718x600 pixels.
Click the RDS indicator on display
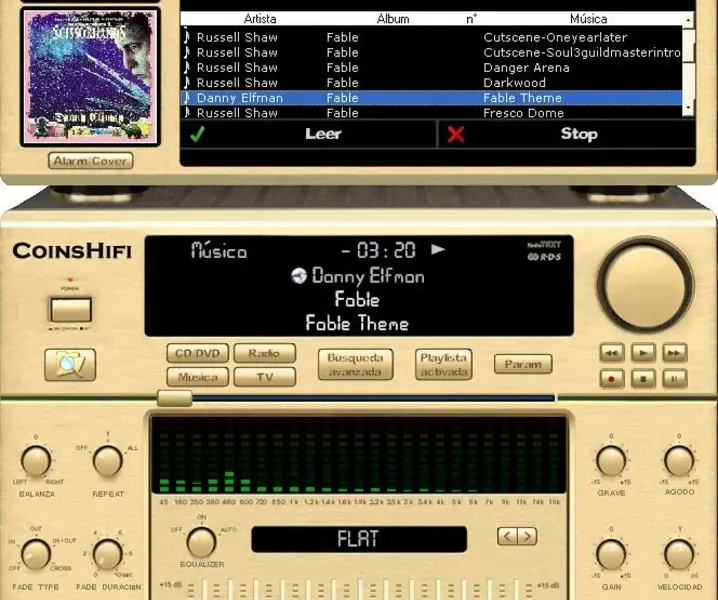[544, 257]
